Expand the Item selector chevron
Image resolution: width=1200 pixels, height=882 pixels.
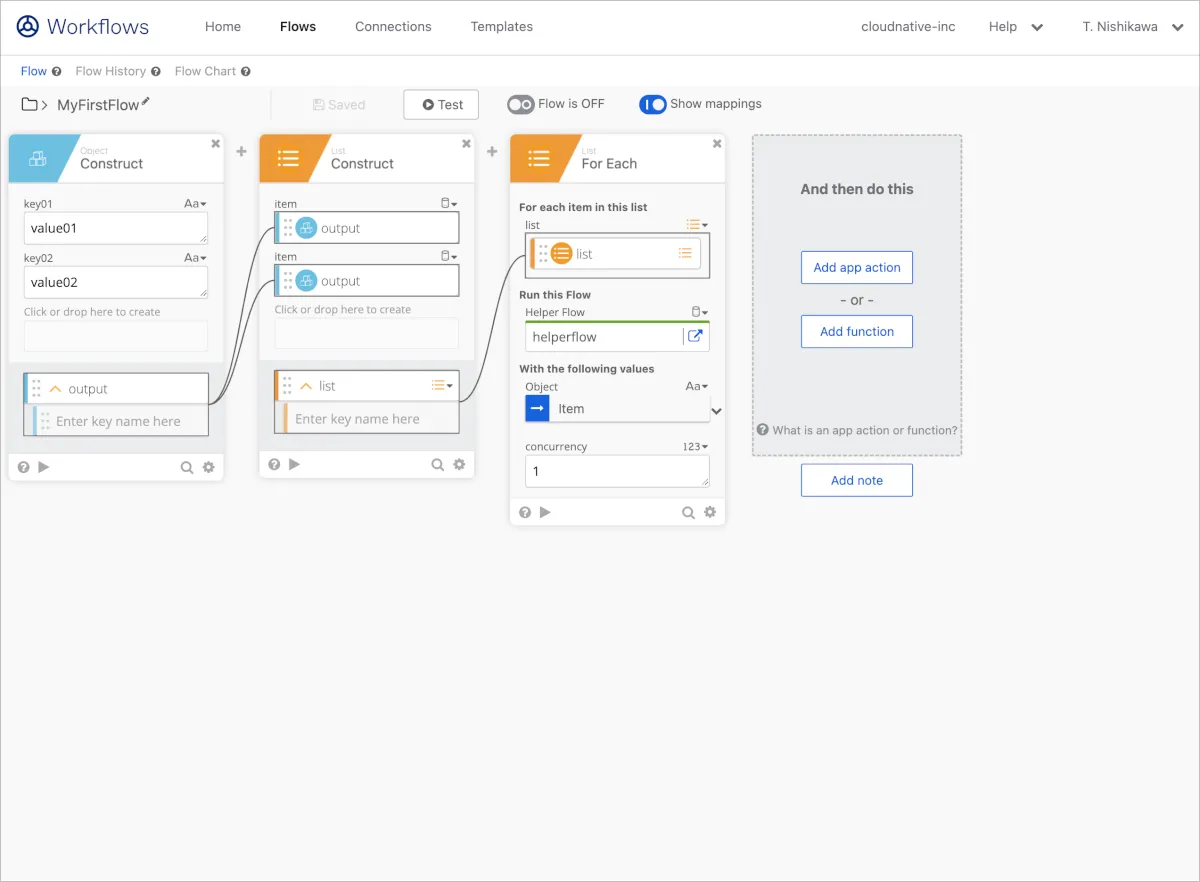click(x=716, y=411)
